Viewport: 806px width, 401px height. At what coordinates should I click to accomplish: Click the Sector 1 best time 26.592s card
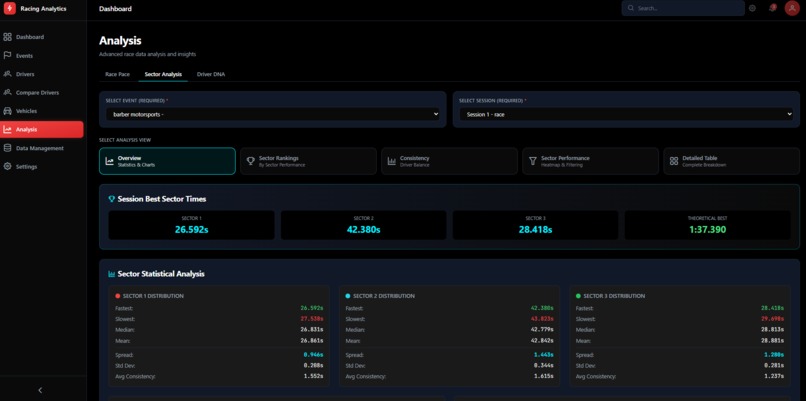click(x=191, y=225)
